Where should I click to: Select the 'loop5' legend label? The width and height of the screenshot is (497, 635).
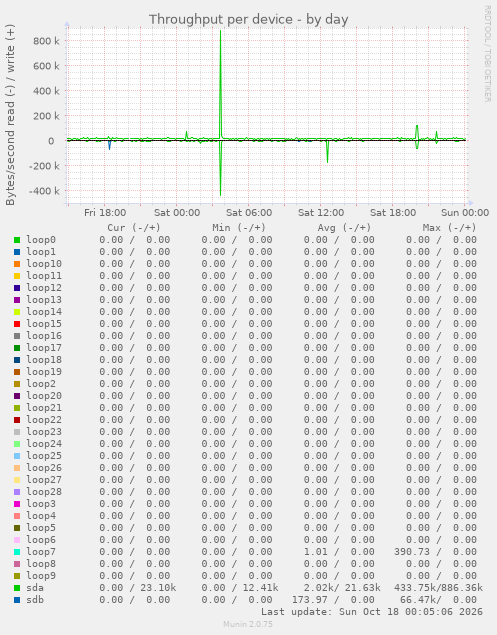(x=41, y=528)
